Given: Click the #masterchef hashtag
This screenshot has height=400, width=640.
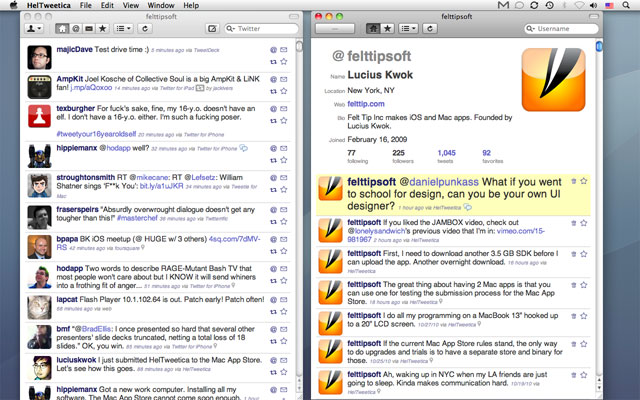Looking at the screenshot, I should coord(137,218).
